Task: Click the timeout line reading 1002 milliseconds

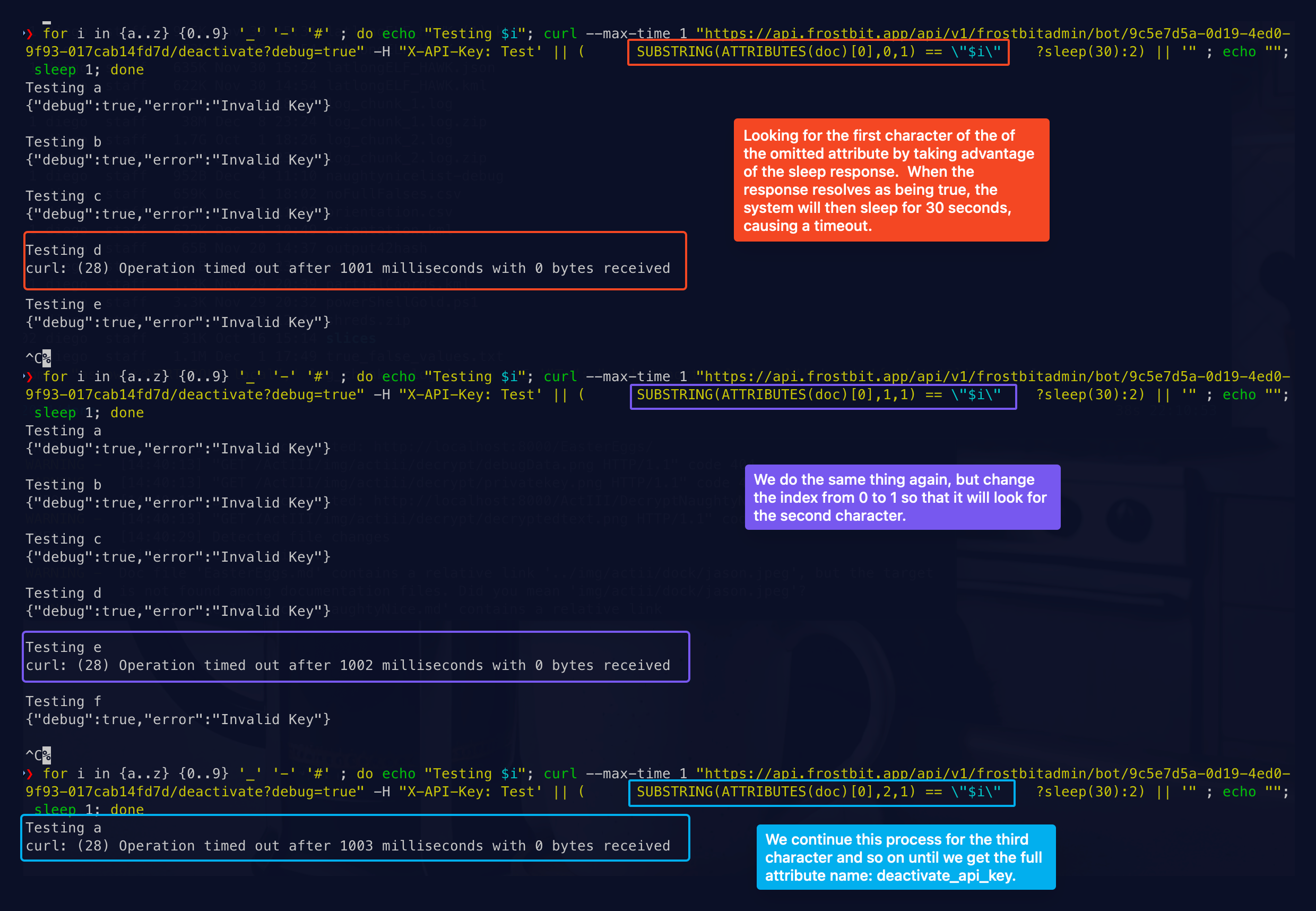Action: coord(348,666)
